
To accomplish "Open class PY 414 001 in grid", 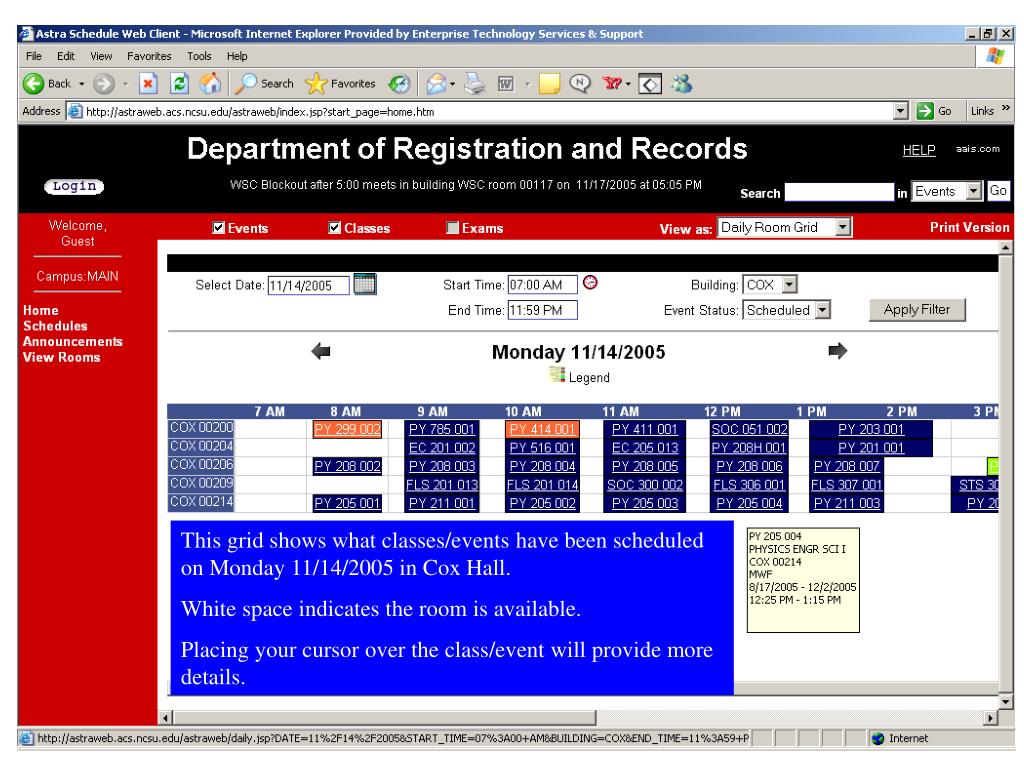I will click(x=542, y=429).
